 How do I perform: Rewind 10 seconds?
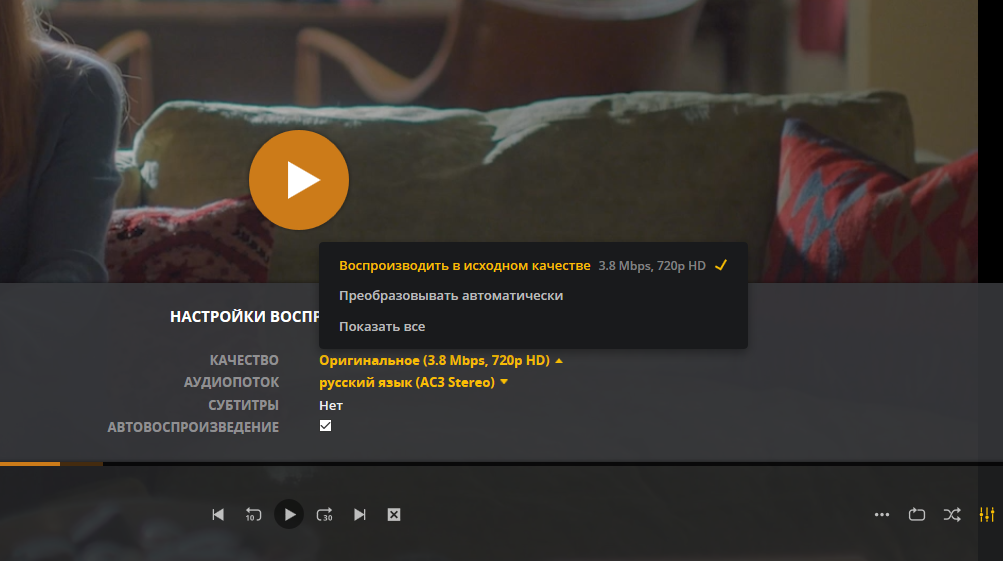(x=253, y=515)
